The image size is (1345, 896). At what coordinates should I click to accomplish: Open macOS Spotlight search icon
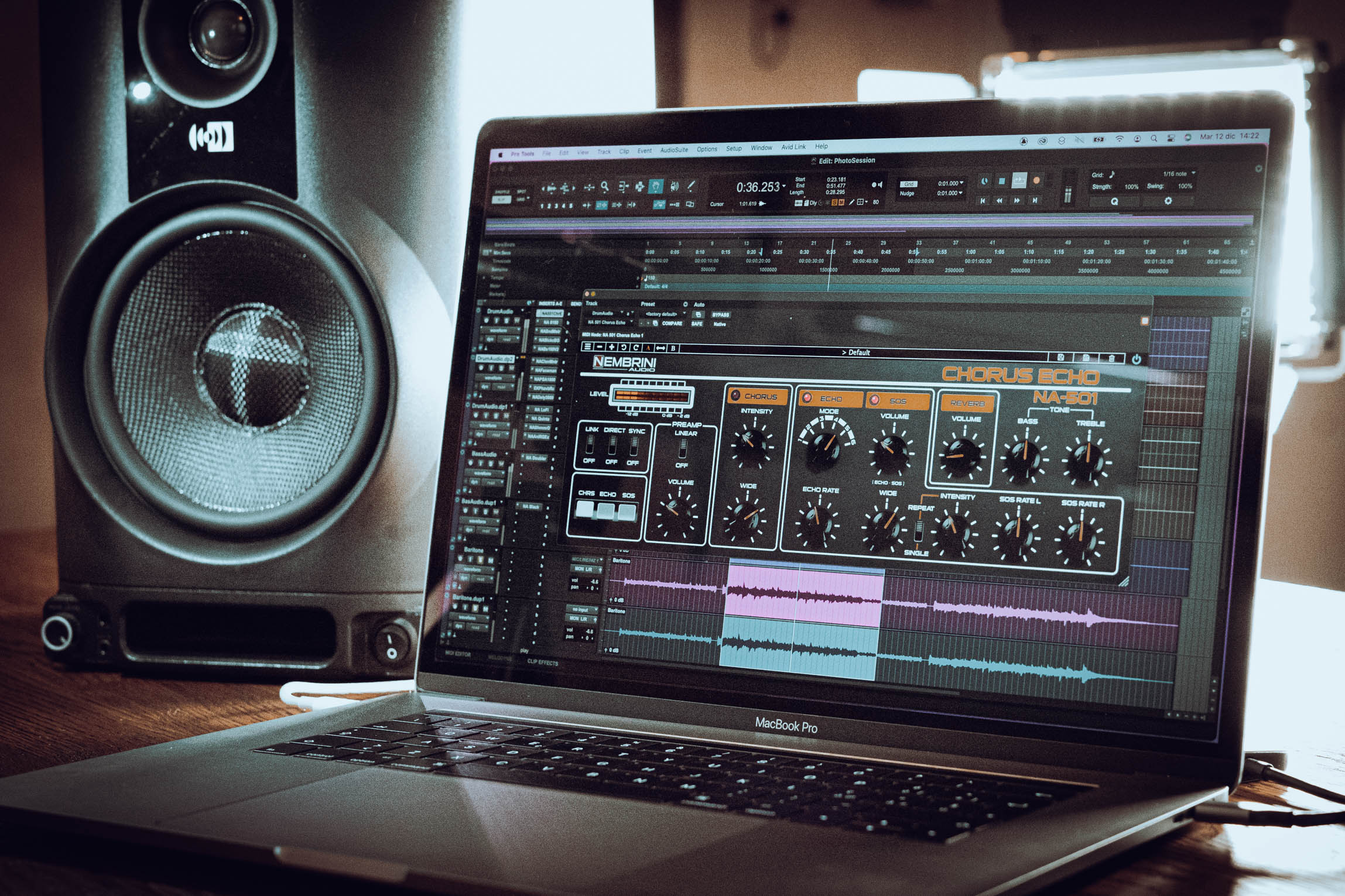point(1154,139)
